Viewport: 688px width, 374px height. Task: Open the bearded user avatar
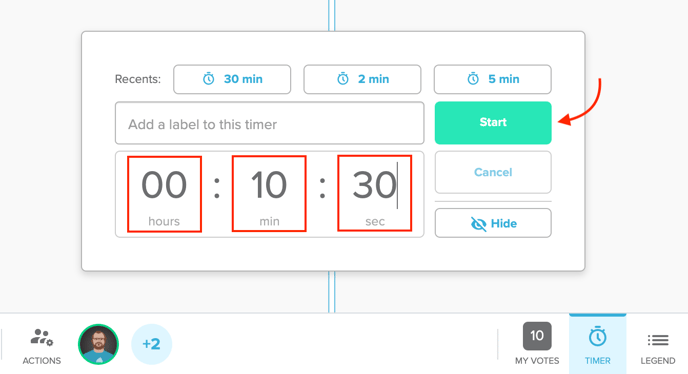pos(98,344)
